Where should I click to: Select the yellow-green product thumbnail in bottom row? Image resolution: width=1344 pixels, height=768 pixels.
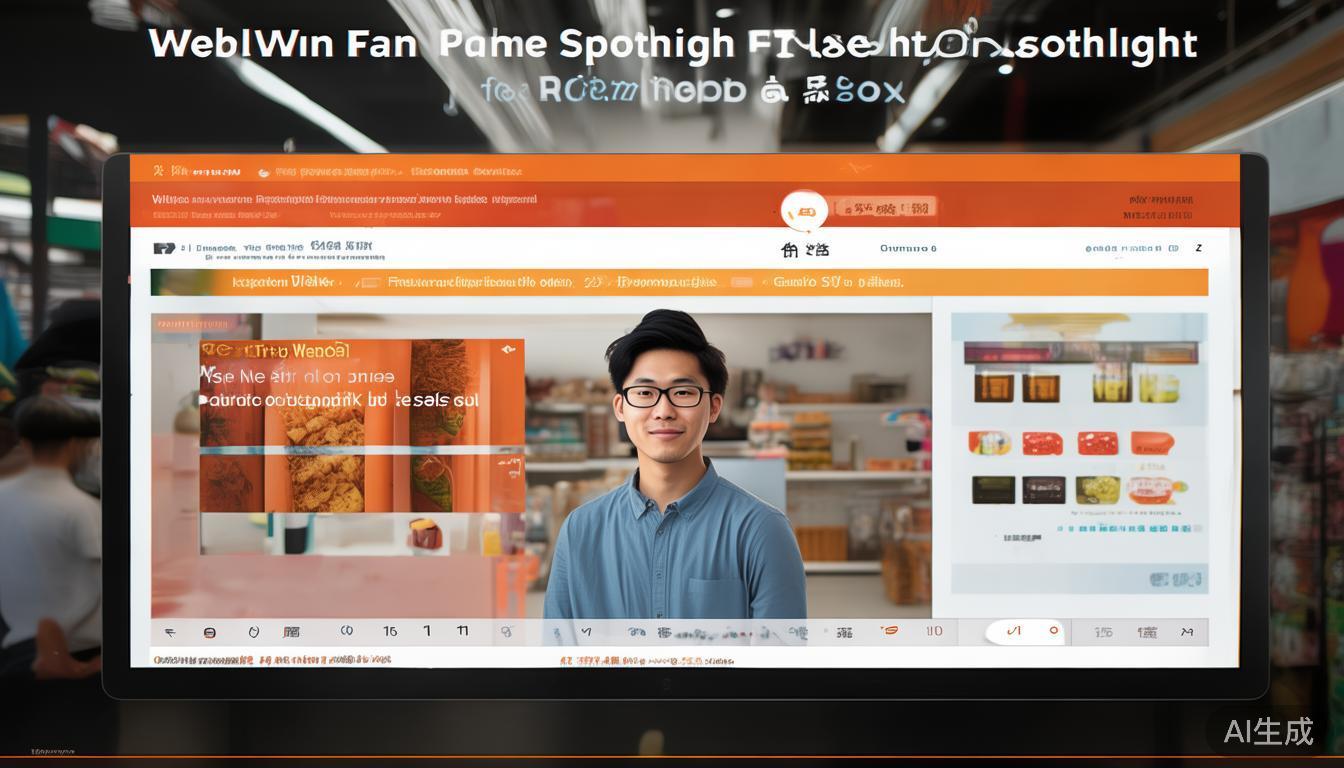[1097, 489]
